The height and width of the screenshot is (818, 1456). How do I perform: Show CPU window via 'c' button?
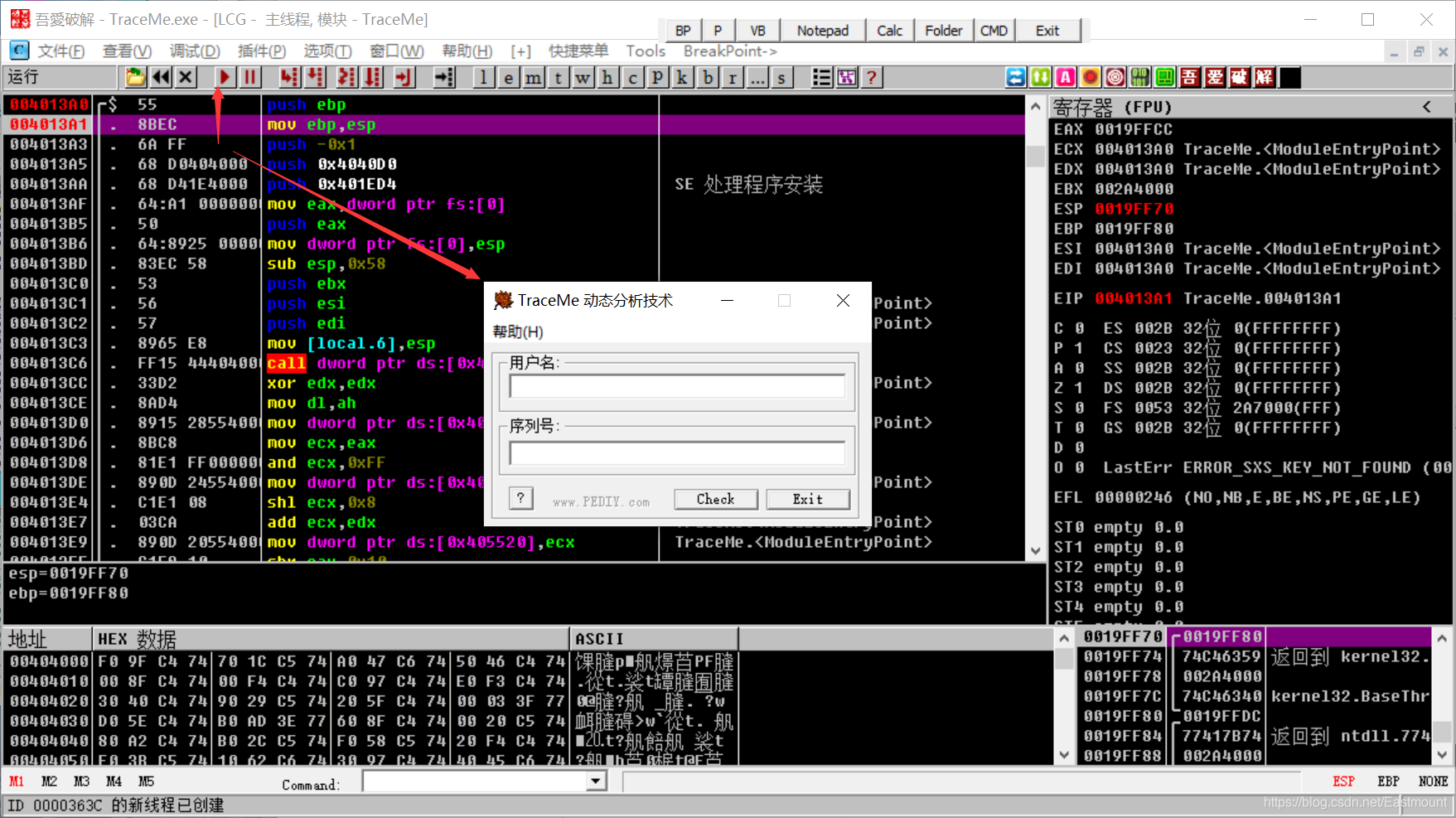coord(633,77)
